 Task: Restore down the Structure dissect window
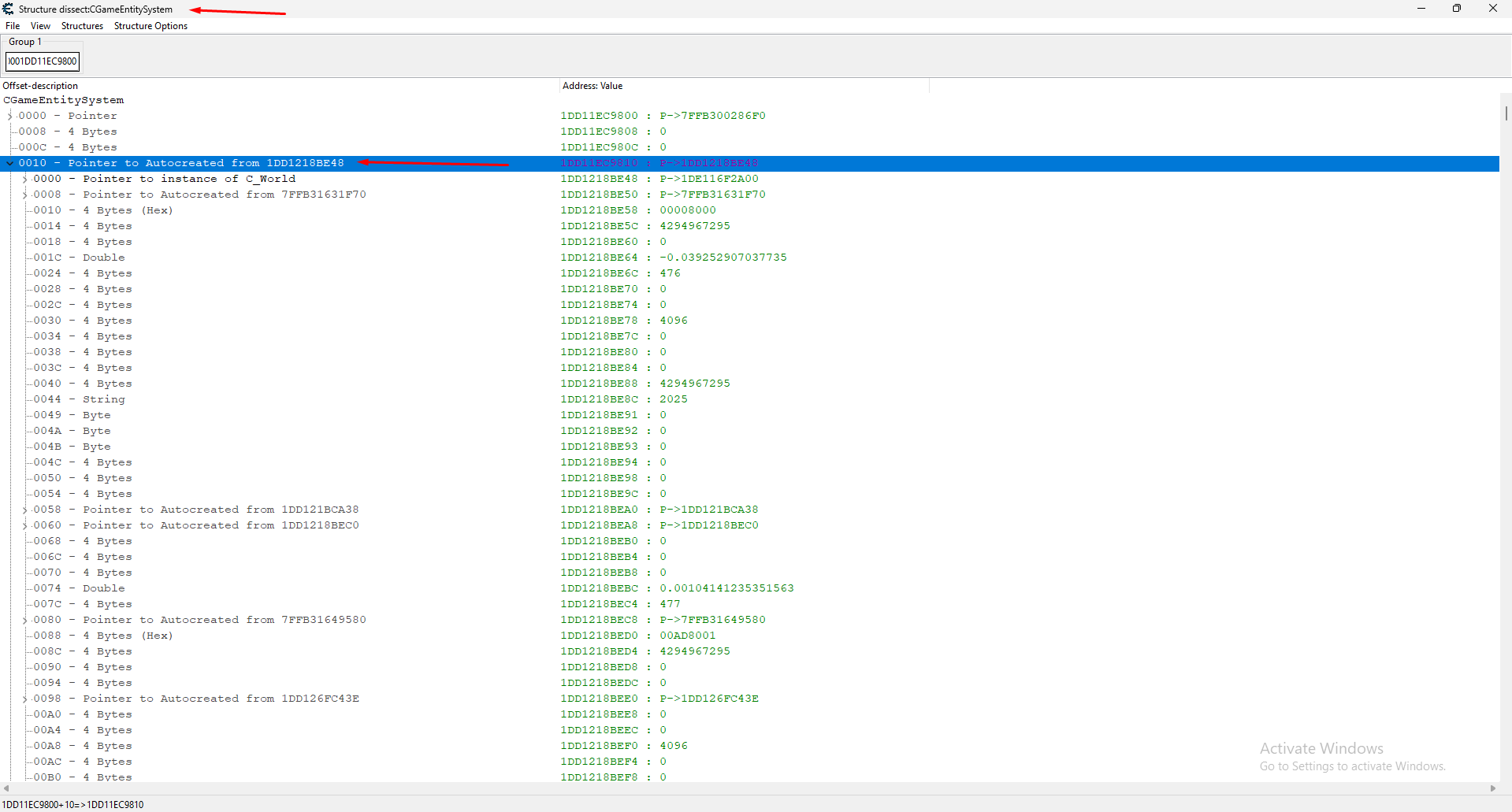[1457, 9]
